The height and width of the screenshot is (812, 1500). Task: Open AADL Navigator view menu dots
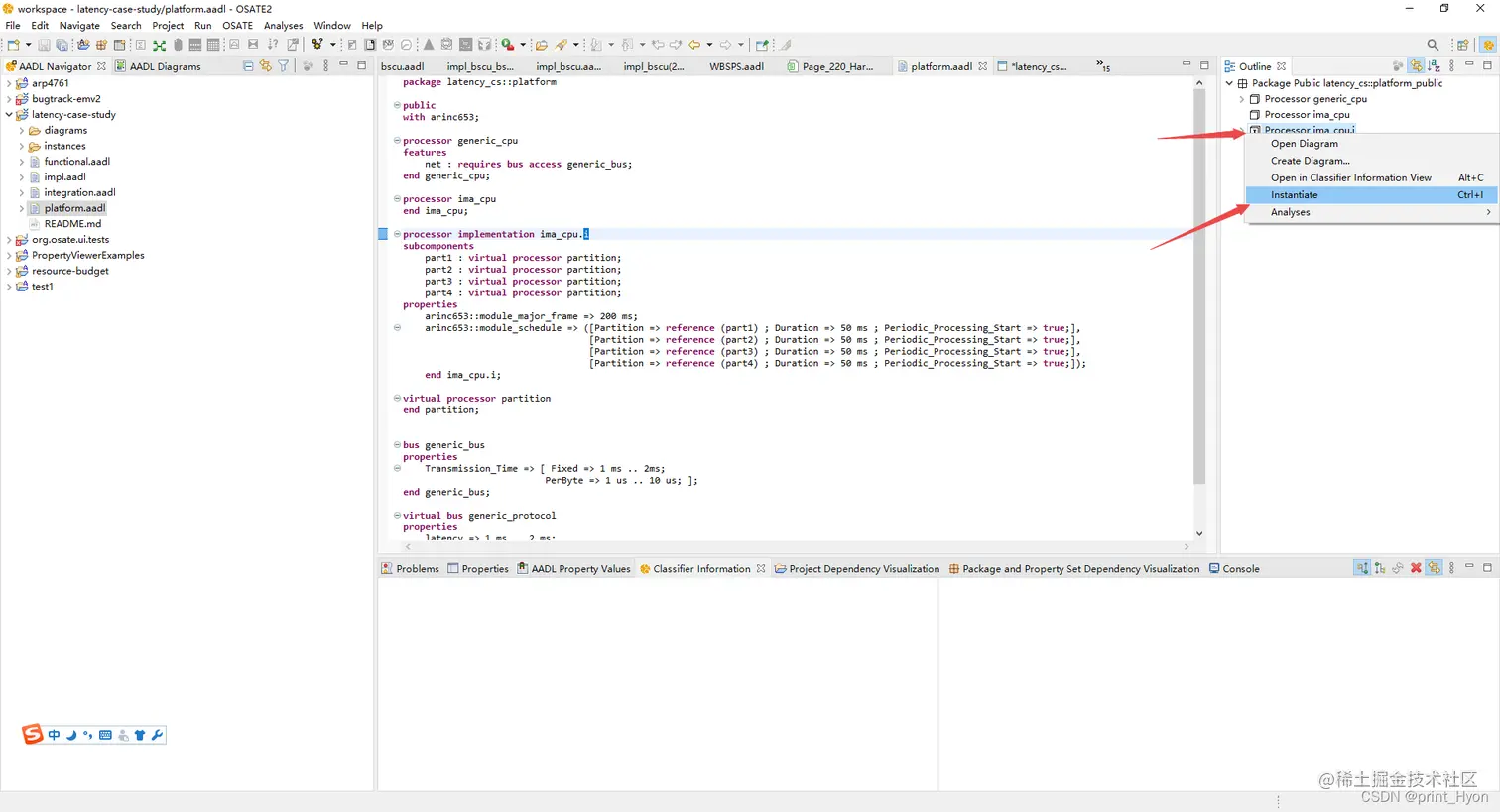[x=325, y=66]
